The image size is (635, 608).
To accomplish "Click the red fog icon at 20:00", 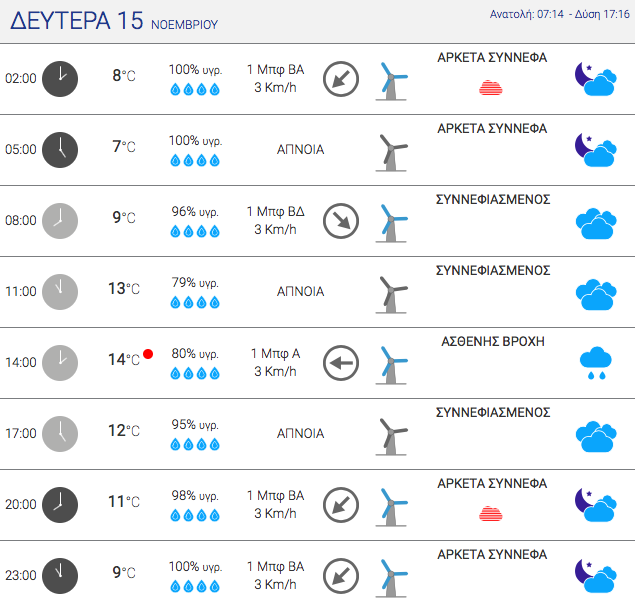I will click(x=491, y=513).
